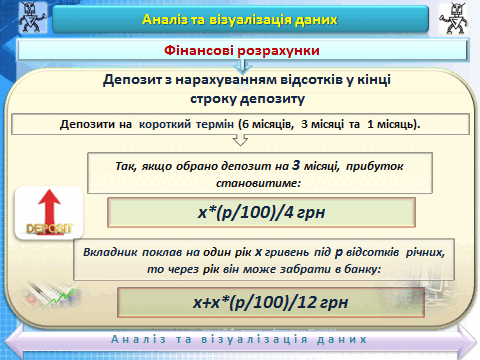480x360 pixels.
Task: Click formula box "x+x*(p/100)/12 грн"
Action: tap(271, 302)
